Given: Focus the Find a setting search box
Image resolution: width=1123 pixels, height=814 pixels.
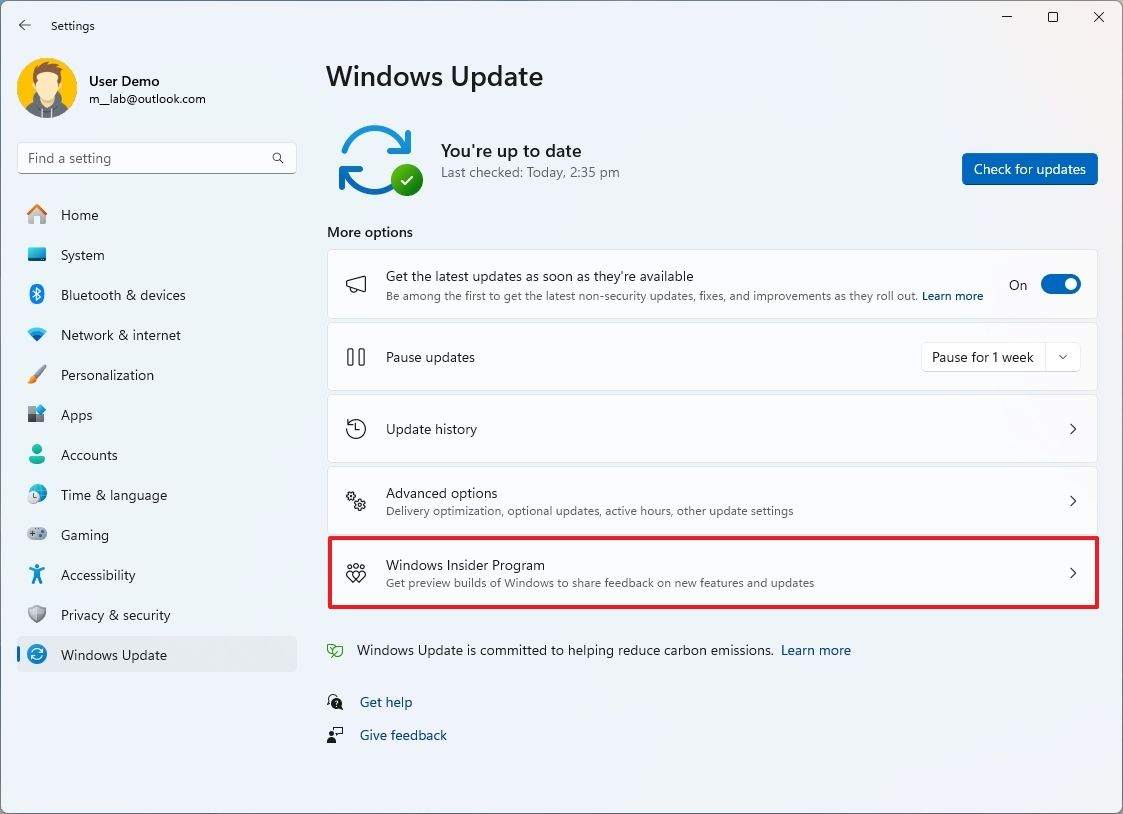Looking at the screenshot, I should [x=157, y=158].
